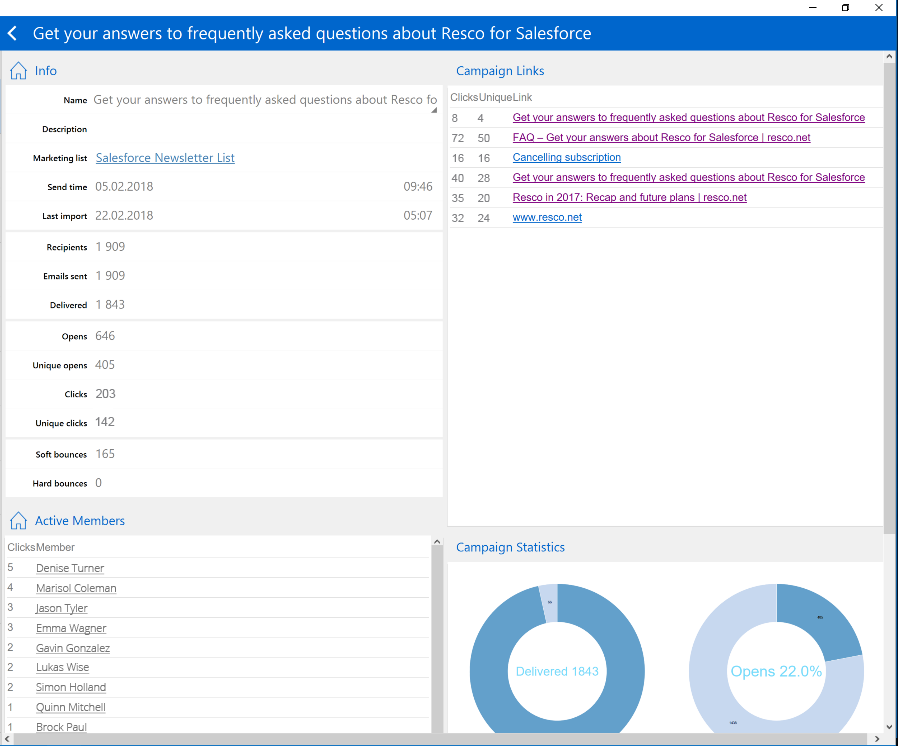Viewport: 898px width, 746px height.
Task: Minimize the application window
Action: [813, 7]
